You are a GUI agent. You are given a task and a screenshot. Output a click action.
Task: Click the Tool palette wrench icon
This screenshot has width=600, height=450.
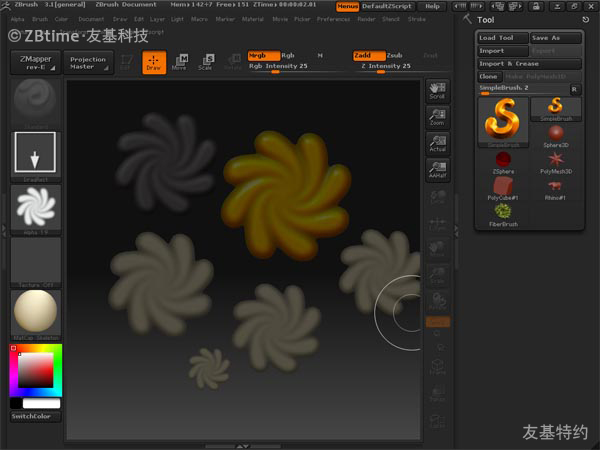[467, 19]
